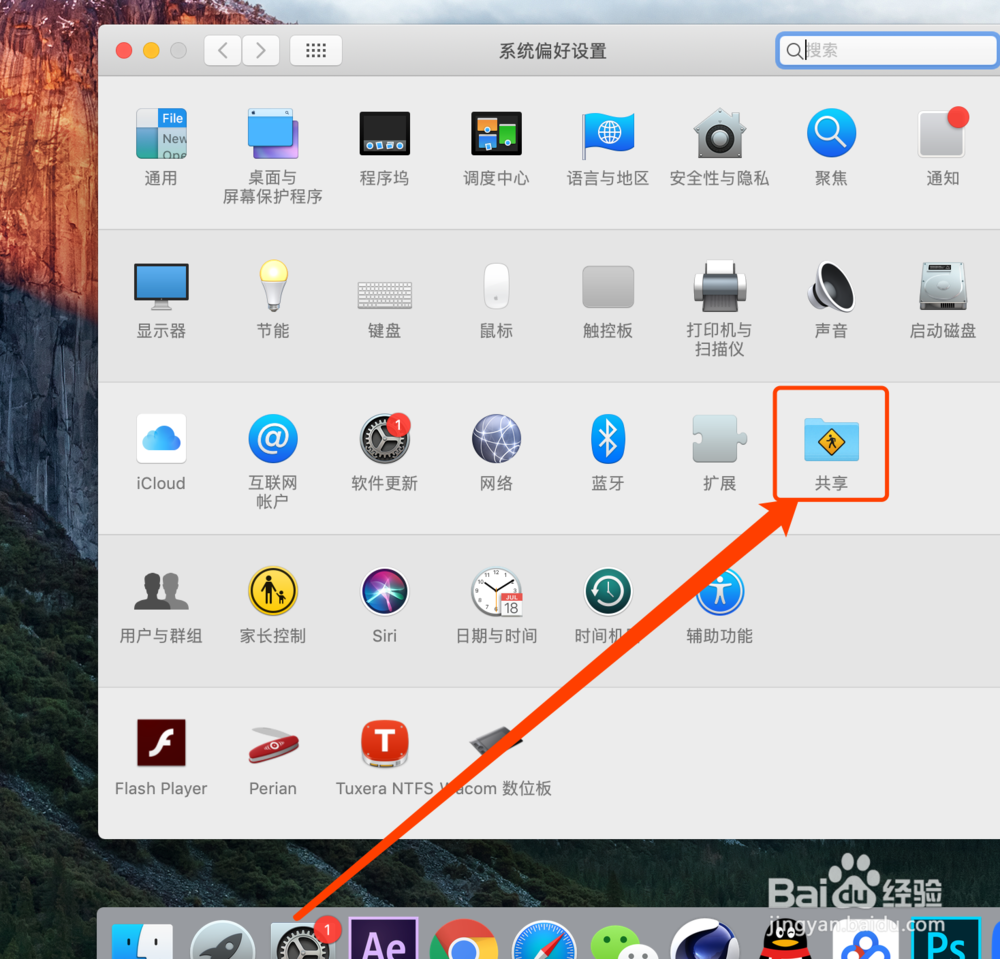
Task: Open the General (通用) preferences
Action: pyautogui.click(x=161, y=134)
